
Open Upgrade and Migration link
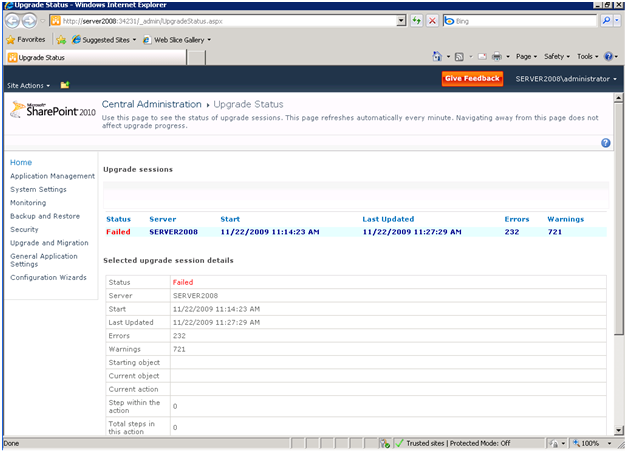click(49, 243)
